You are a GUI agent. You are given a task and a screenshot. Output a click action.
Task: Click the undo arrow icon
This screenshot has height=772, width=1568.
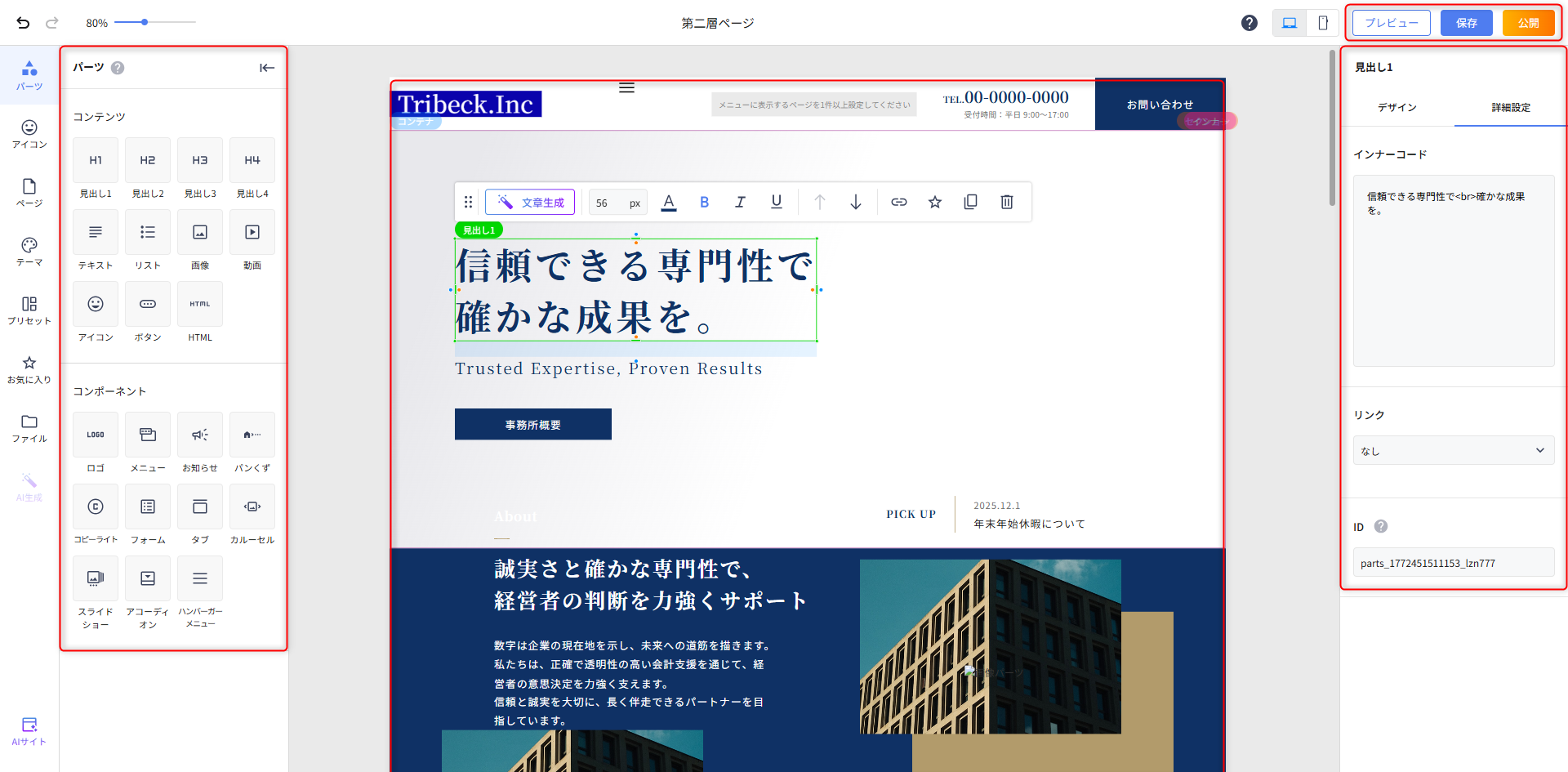(x=23, y=23)
